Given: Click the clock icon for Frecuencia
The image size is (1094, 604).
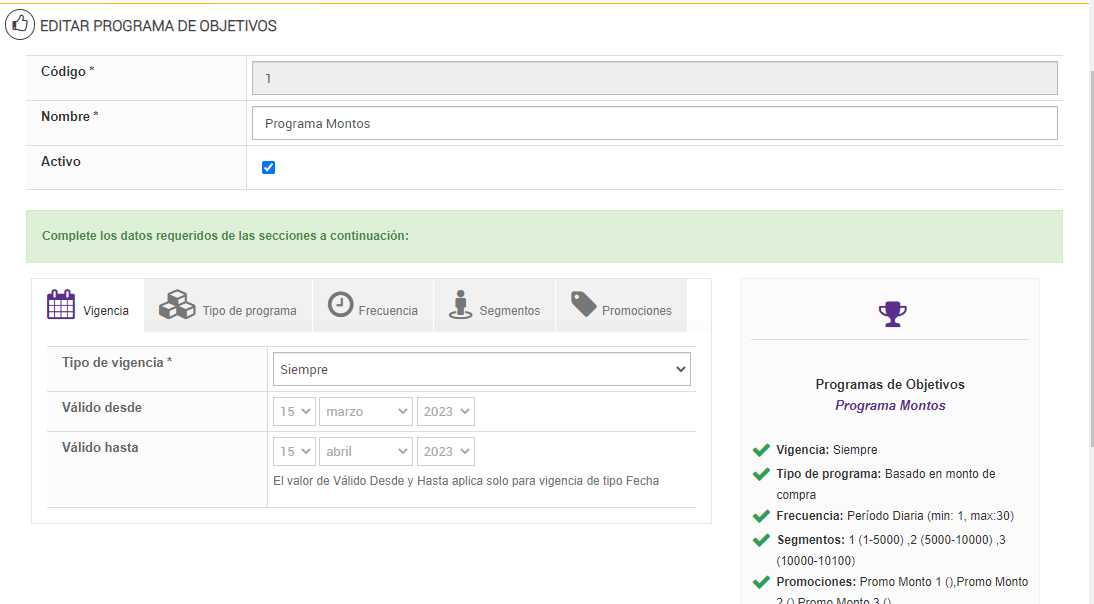Looking at the screenshot, I should [x=340, y=304].
